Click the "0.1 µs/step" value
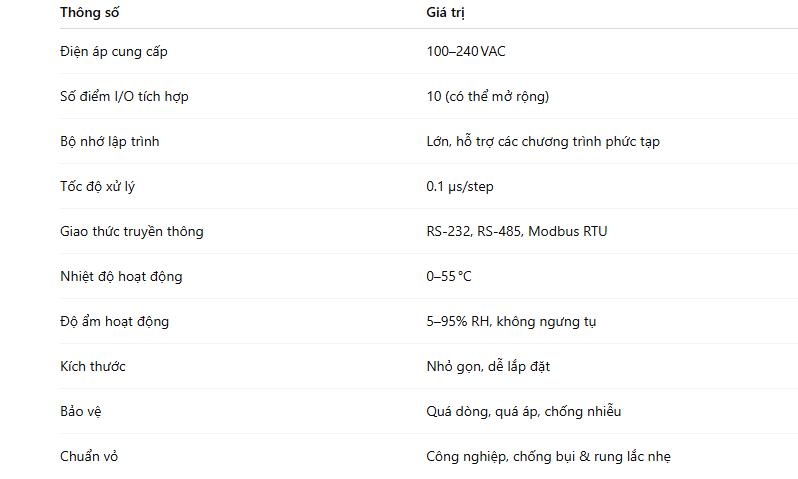The image size is (798, 479). click(460, 186)
